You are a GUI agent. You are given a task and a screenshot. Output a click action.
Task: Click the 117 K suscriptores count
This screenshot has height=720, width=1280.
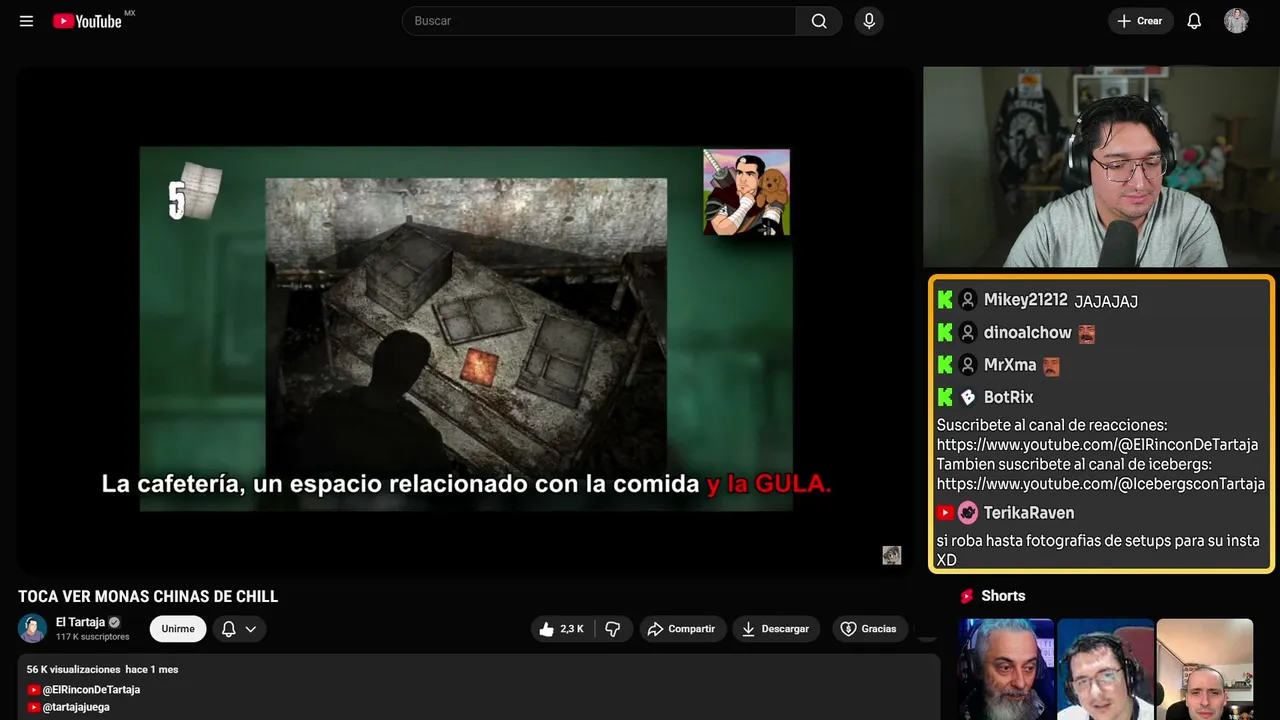click(93, 637)
